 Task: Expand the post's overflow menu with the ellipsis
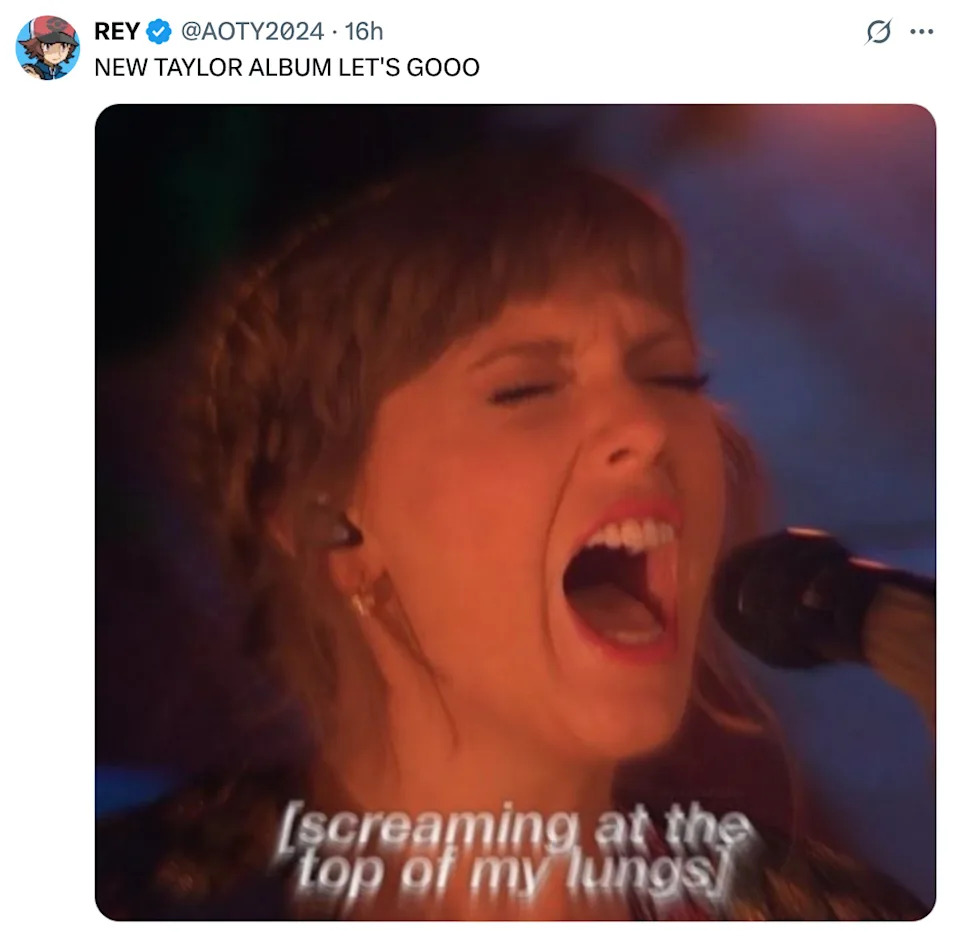[920, 32]
